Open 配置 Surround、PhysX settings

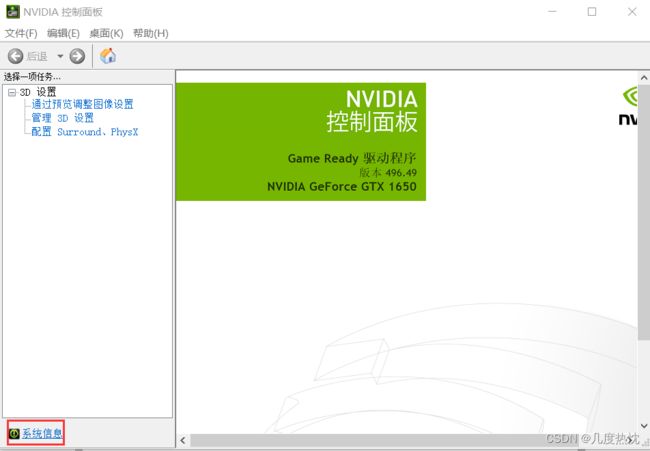point(84,132)
